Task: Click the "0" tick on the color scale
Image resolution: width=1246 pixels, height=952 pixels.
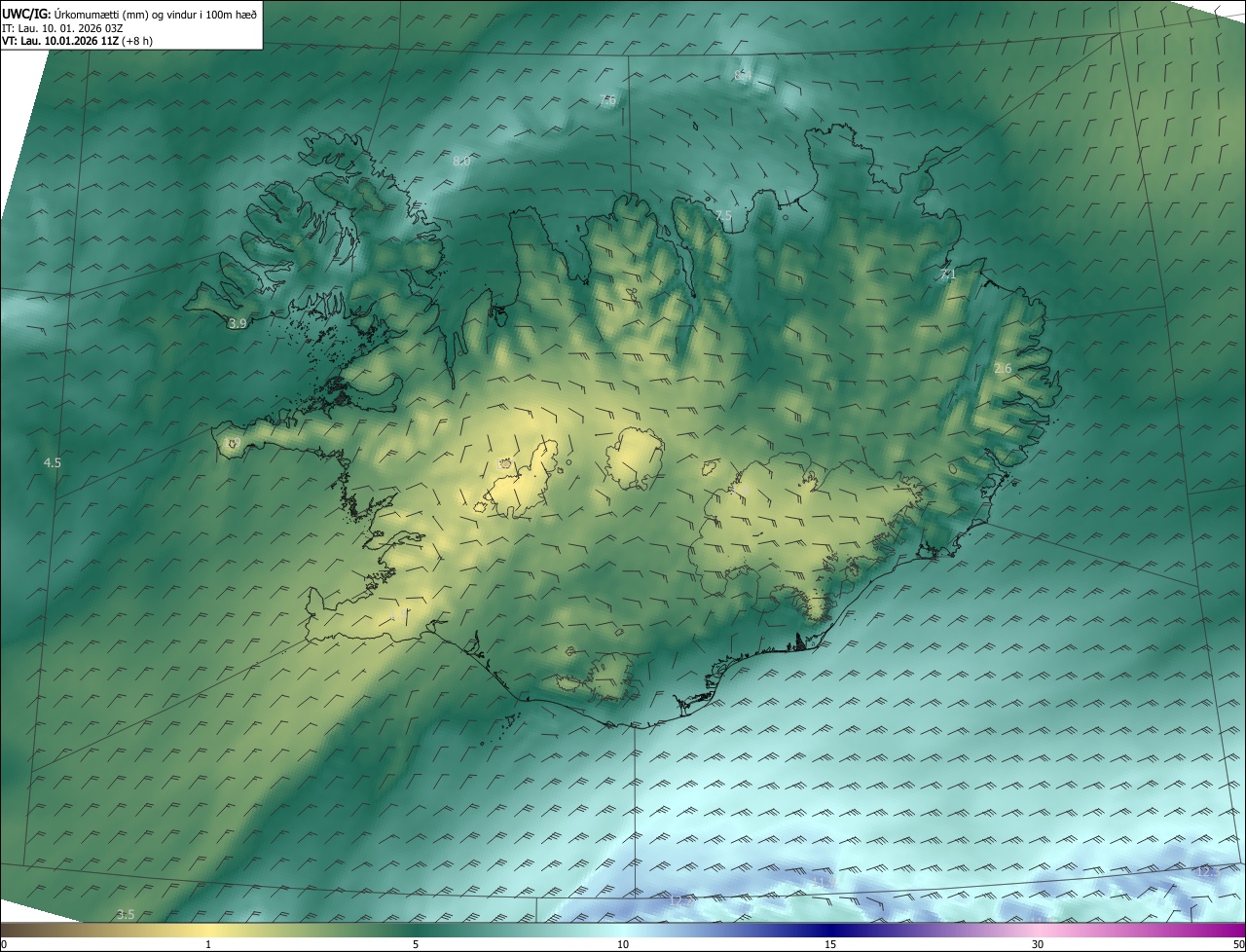Action: 4,944
